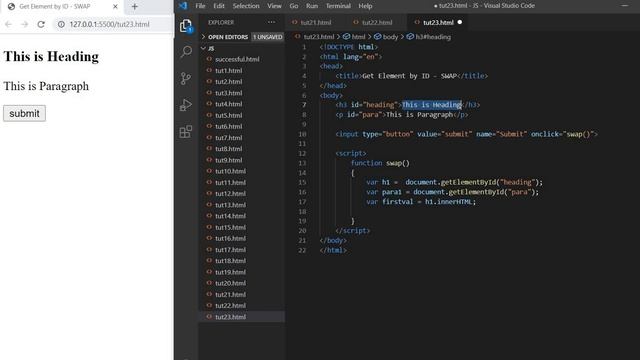This screenshot has height=360, width=640.
Task: Open tut3.html in Explorer
Action: [242, 93]
